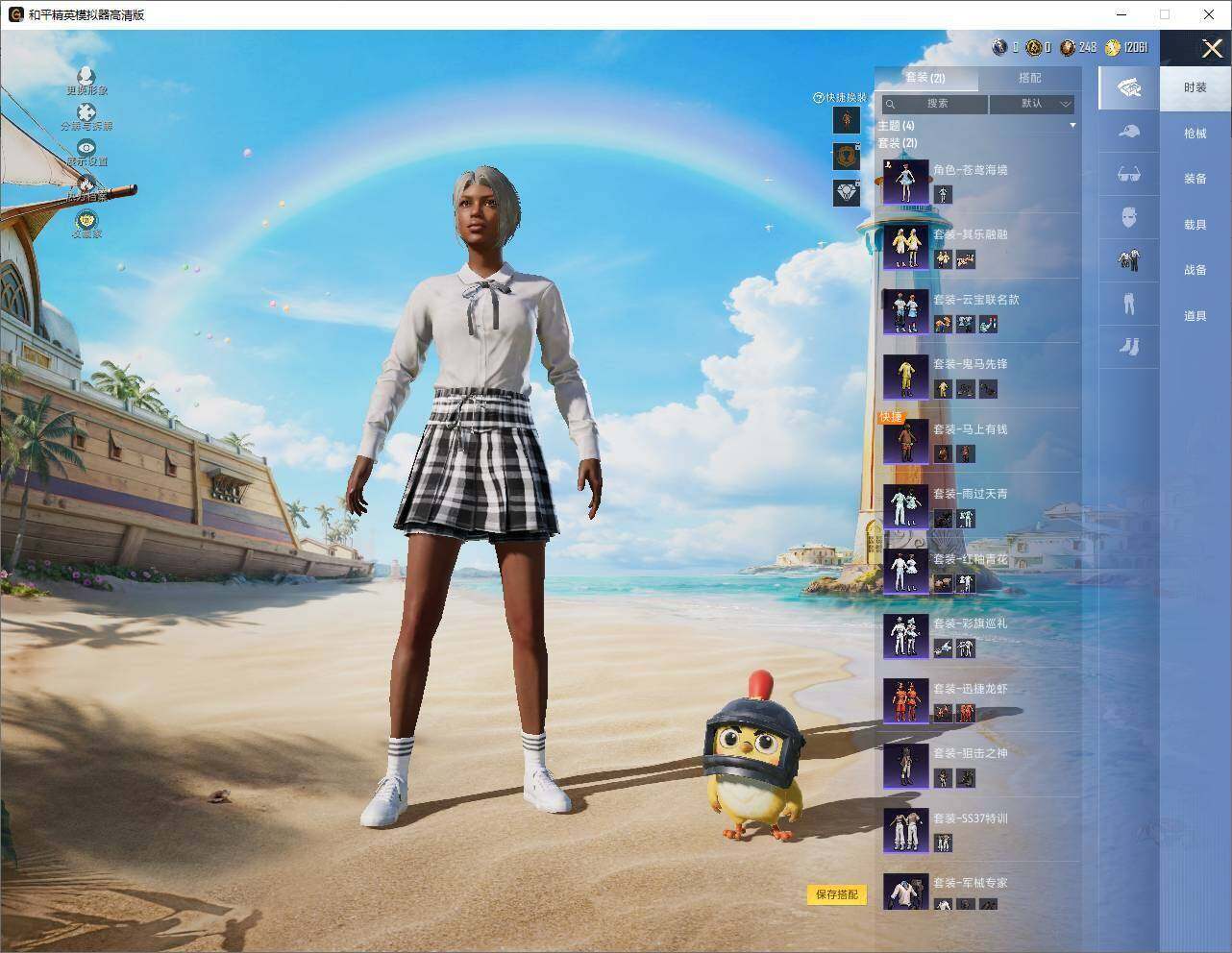Click the 保存搭配 save button
The image size is (1232, 953).
pos(837,894)
